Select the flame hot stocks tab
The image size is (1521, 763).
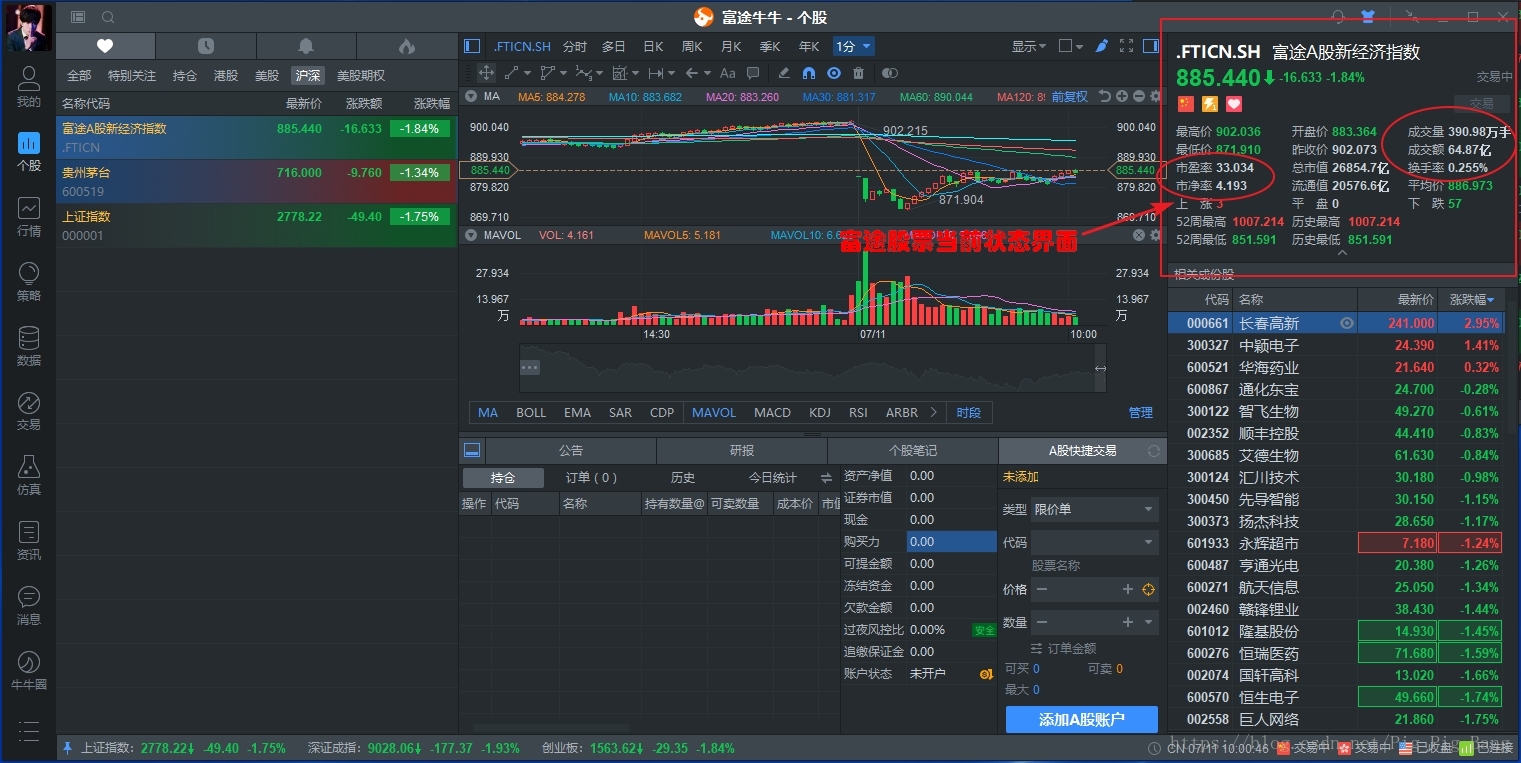click(x=406, y=46)
